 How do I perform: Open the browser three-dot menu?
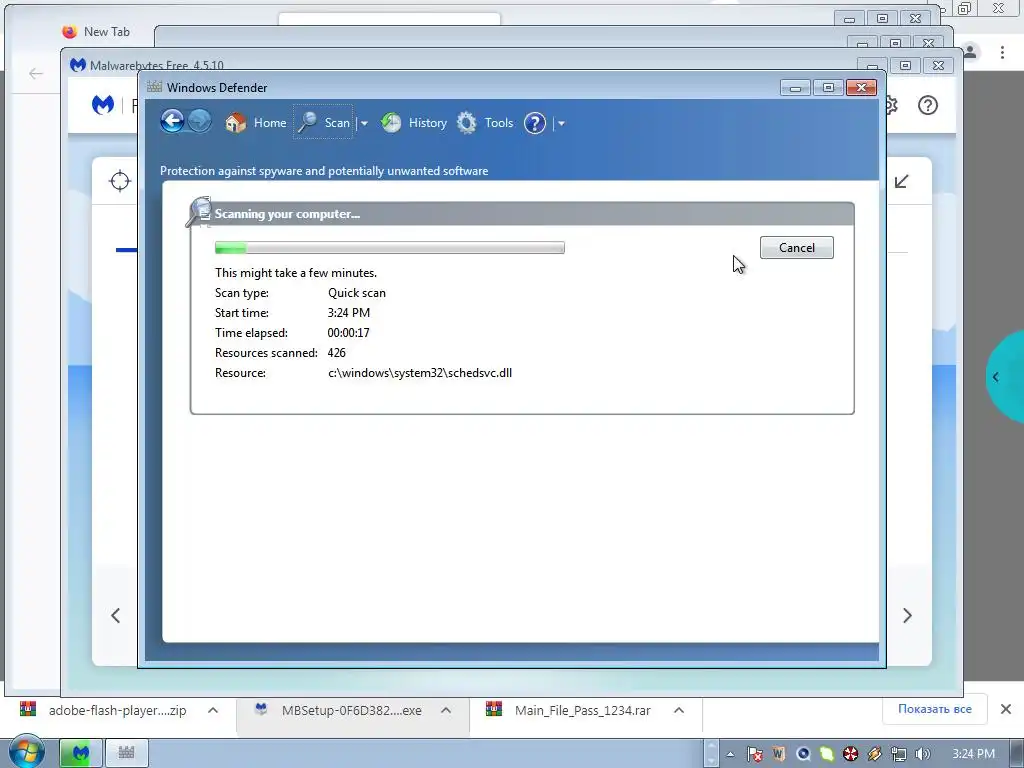coord(1002,52)
